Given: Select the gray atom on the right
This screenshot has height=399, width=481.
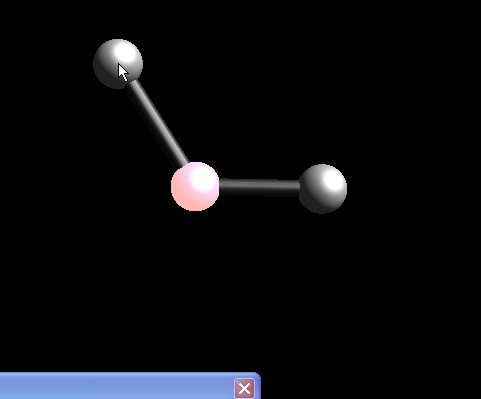Looking at the screenshot, I should (x=323, y=189).
